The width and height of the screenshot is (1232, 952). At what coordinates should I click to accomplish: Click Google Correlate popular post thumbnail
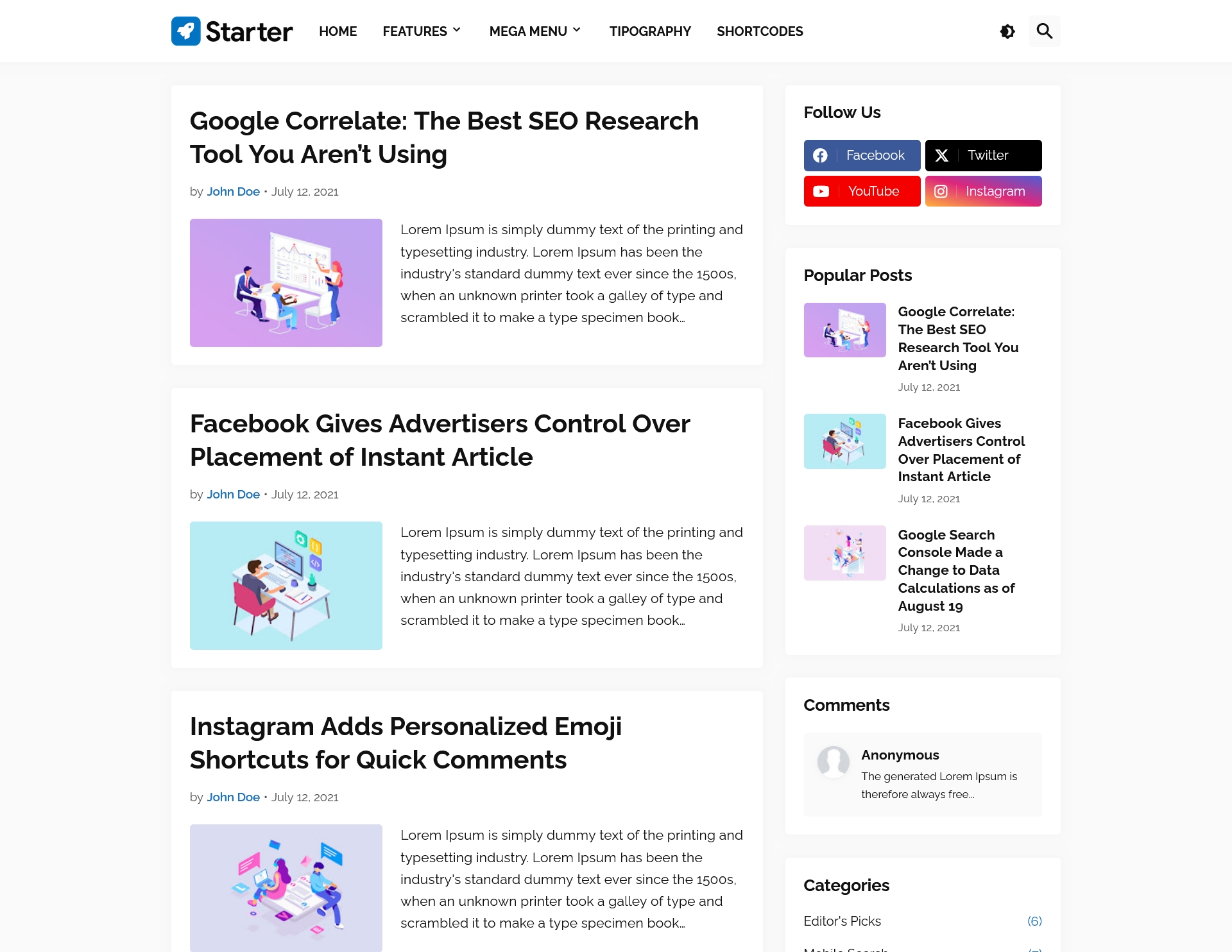(844, 329)
